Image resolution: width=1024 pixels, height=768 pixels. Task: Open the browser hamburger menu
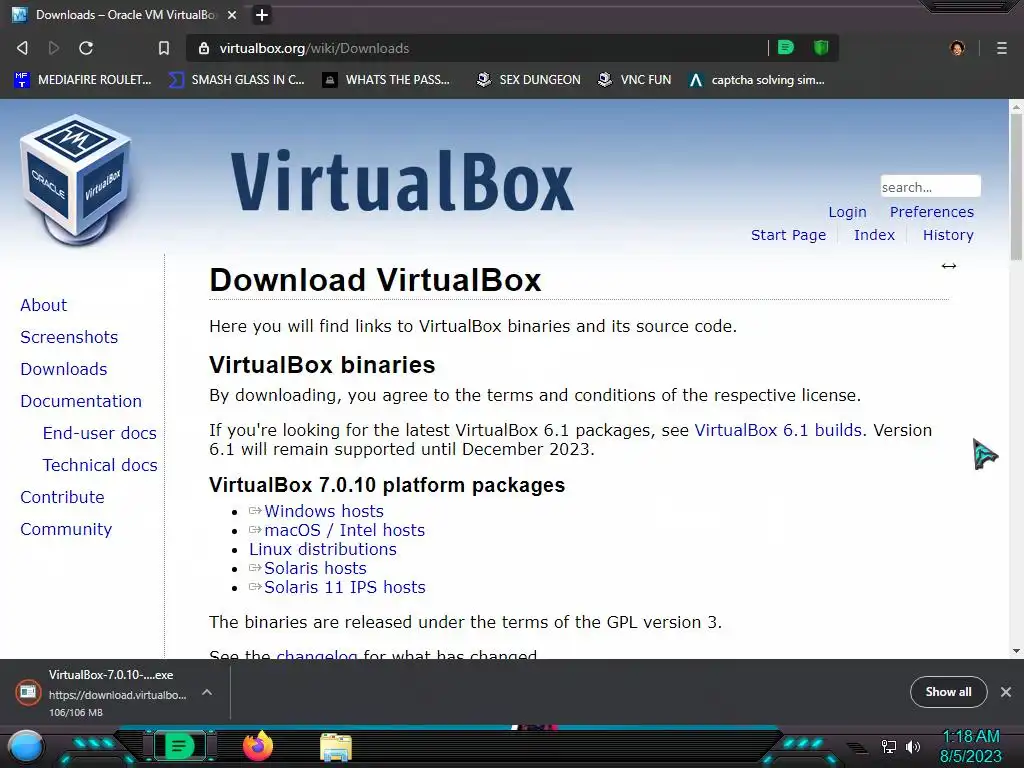(x=1002, y=48)
